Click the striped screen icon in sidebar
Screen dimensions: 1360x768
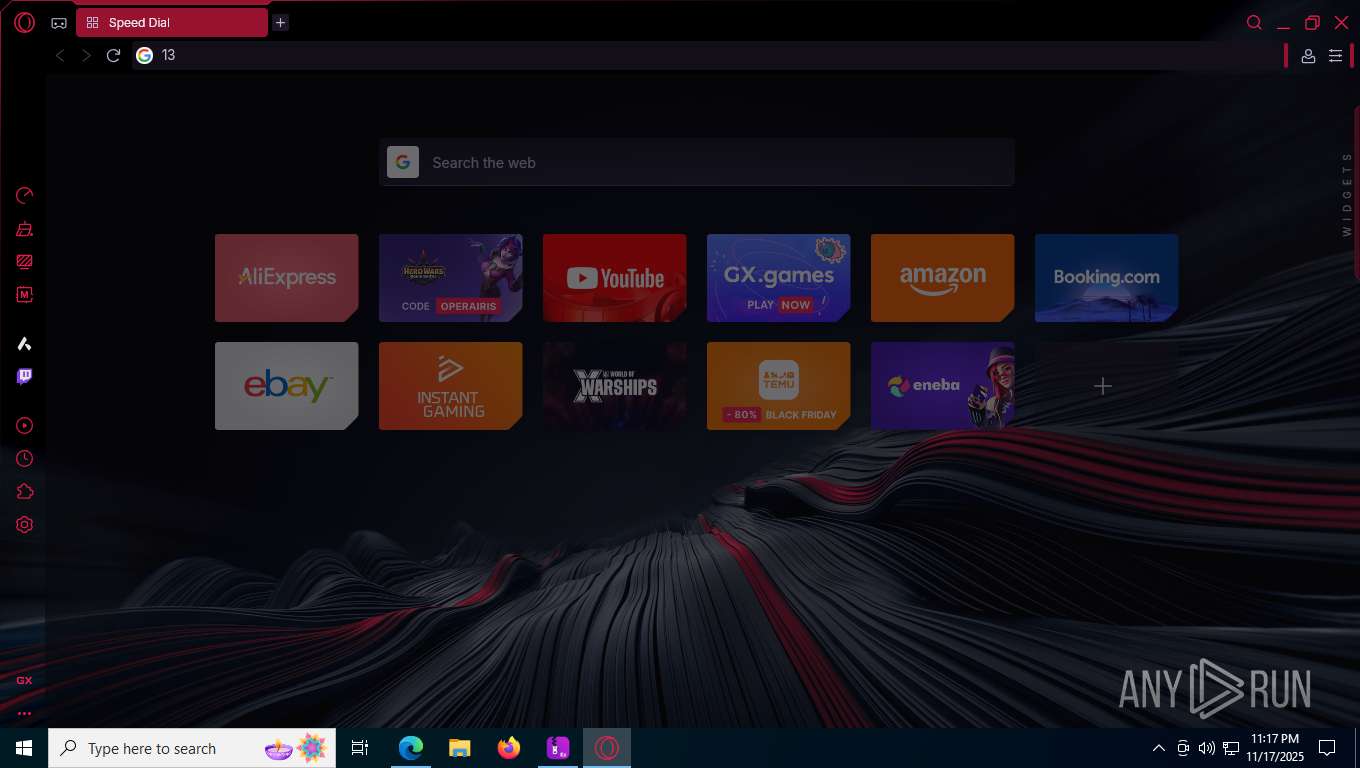pos(24,262)
